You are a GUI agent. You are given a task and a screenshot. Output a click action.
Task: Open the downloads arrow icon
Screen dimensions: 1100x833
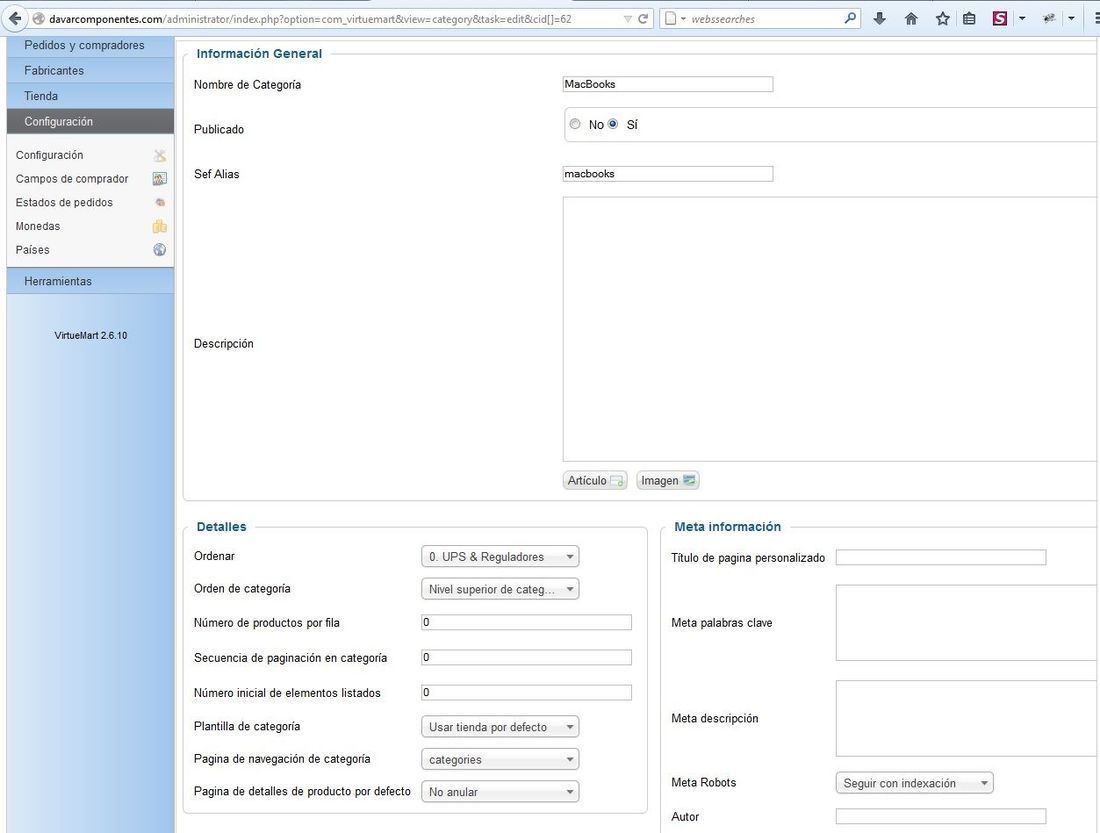click(x=879, y=19)
